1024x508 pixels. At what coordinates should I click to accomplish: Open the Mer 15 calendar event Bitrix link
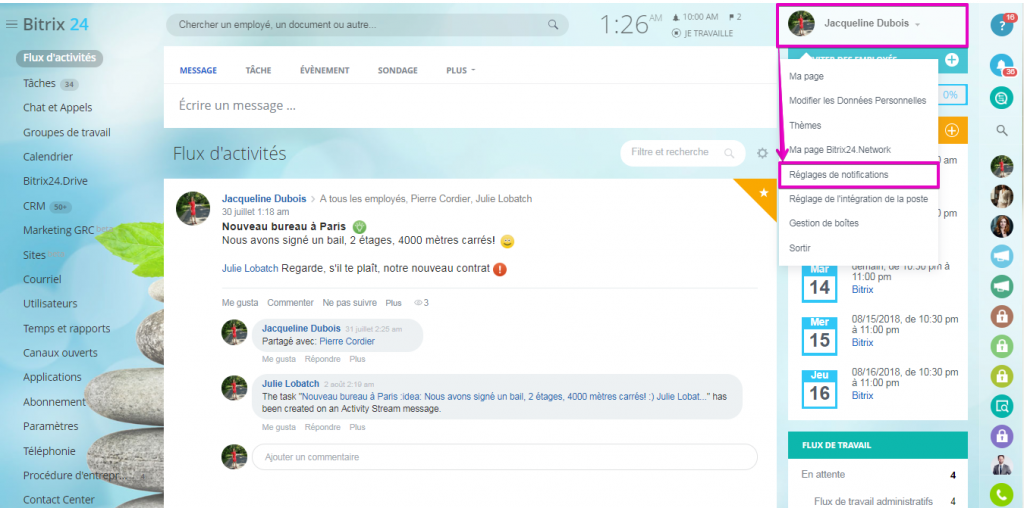coord(862,342)
